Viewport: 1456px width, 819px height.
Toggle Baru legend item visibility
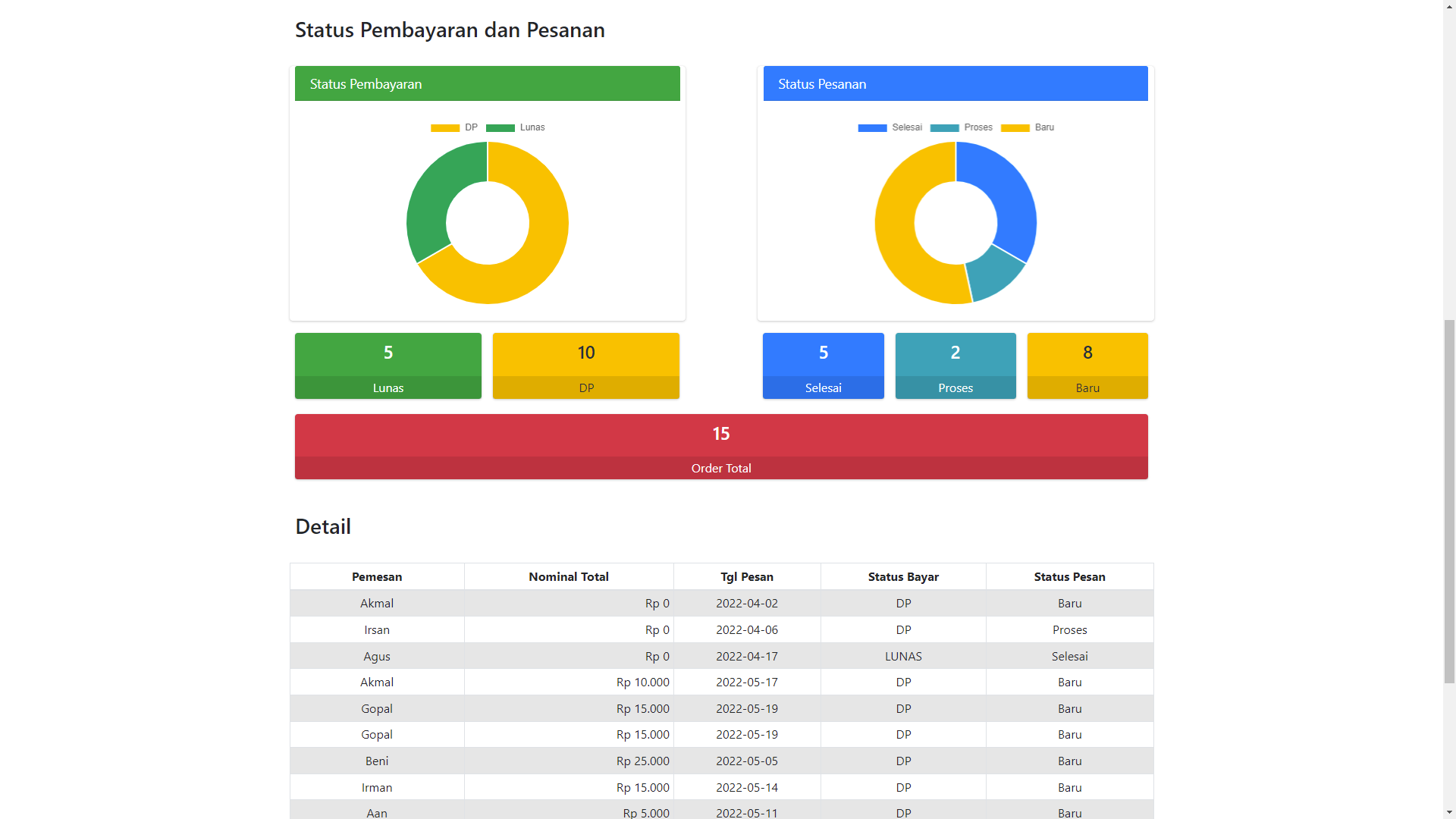point(1027,127)
